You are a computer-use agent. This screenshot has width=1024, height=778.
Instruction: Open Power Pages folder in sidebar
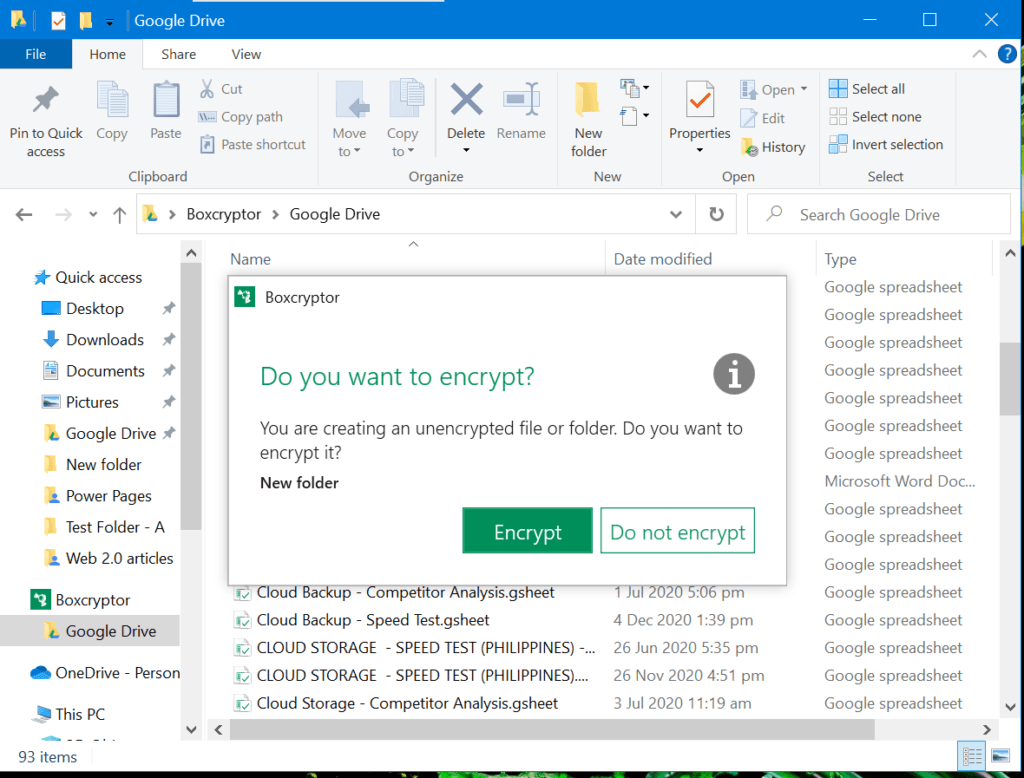108,496
